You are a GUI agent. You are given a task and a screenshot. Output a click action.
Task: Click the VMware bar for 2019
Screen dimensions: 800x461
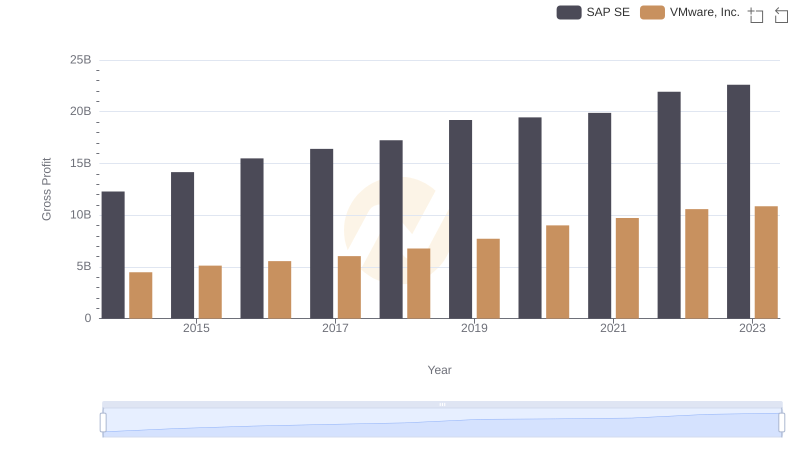click(x=488, y=278)
